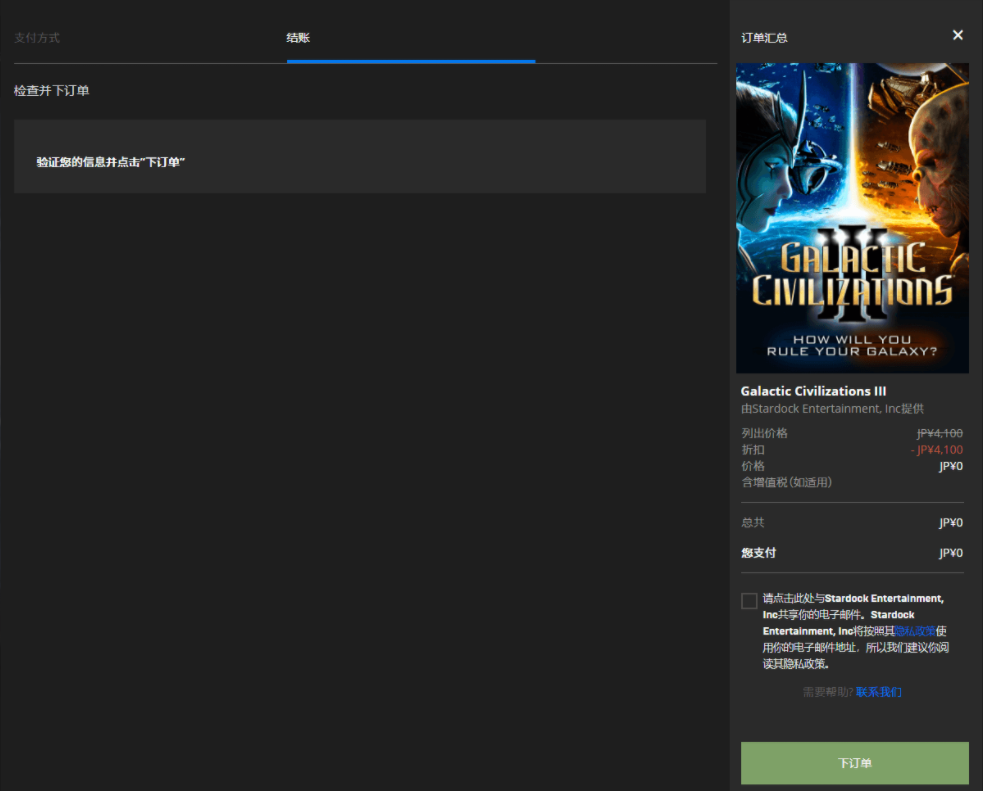Click the crossed-out JP¥4,100 list price
The image size is (983, 791).
939,433
